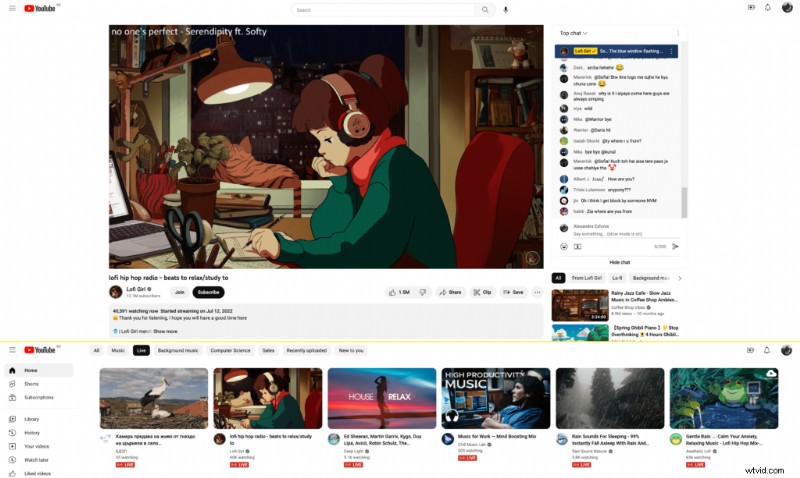Click the search magnifier button
The height and width of the screenshot is (478, 800).
pyautogui.click(x=485, y=10)
